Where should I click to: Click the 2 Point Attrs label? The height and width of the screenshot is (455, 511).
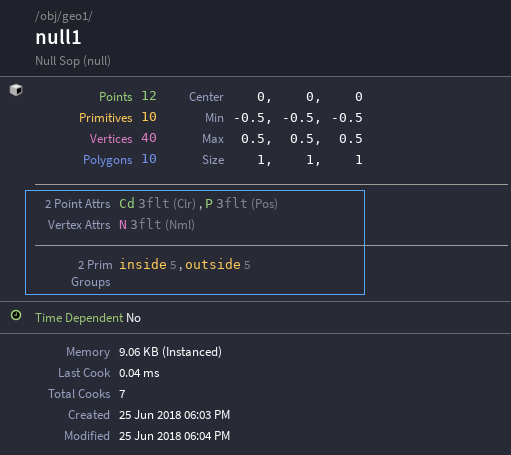[78, 204]
